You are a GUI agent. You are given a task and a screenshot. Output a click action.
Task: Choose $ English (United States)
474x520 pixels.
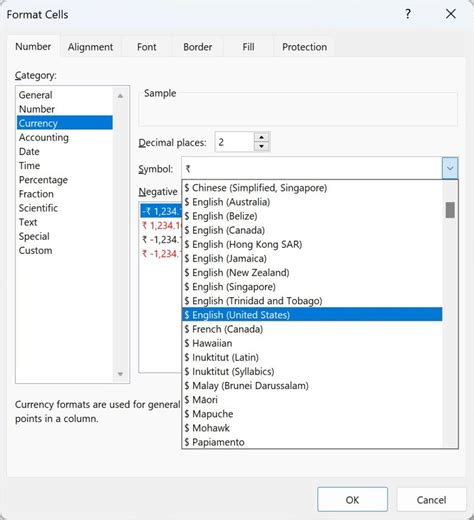click(312, 315)
